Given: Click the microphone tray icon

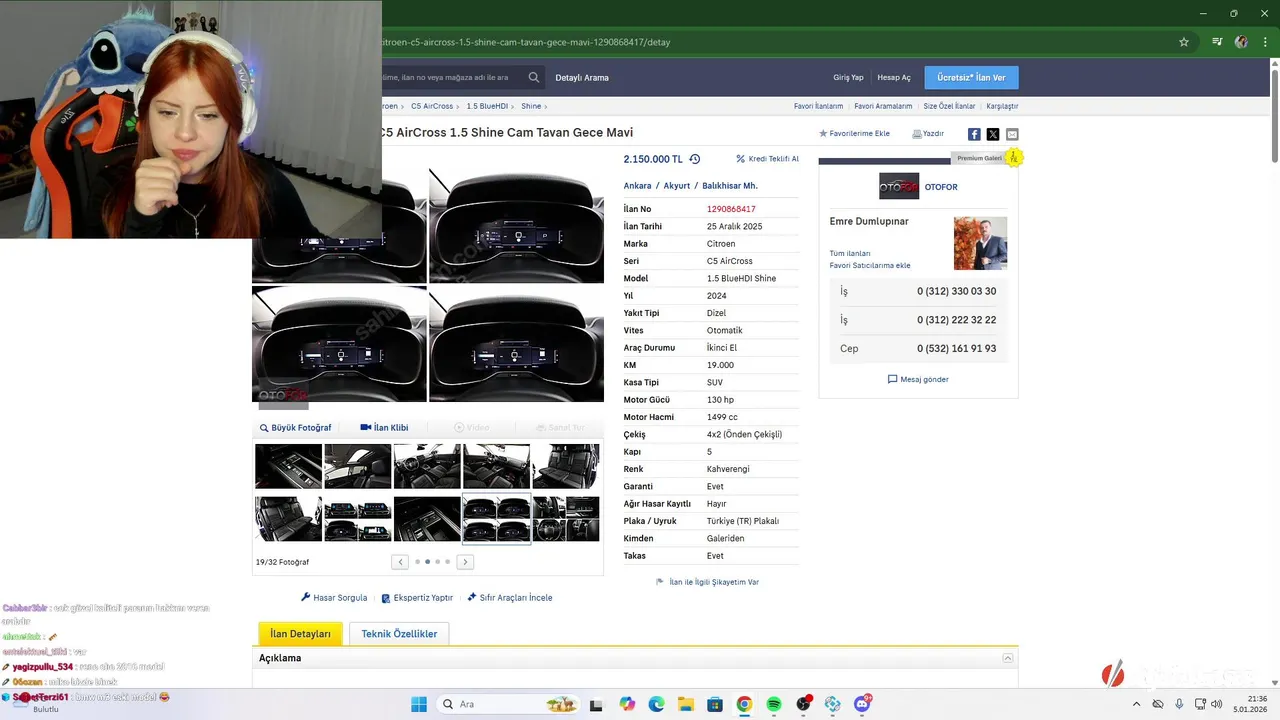Looking at the screenshot, I should [x=1180, y=704].
